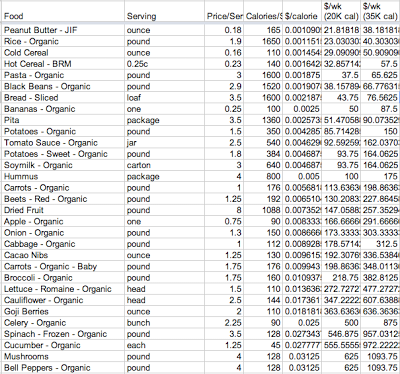Click the '$/calorie' header cell
The width and height of the screenshot is (400, 374).
tap(302, 12)
